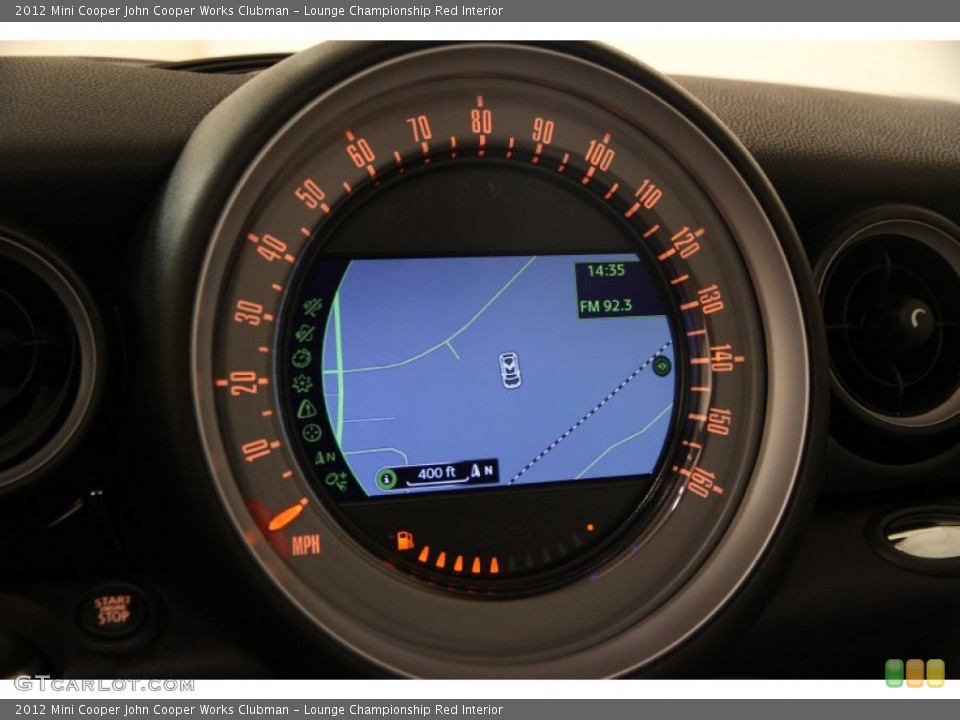Click the 120 mark on speedometer
This screenshot has height=720, width=960.
pos(685,243)
